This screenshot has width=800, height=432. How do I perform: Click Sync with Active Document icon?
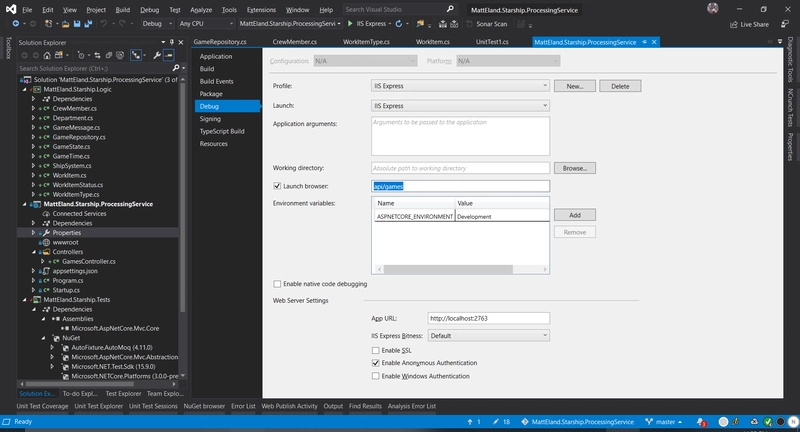point(97,55)
